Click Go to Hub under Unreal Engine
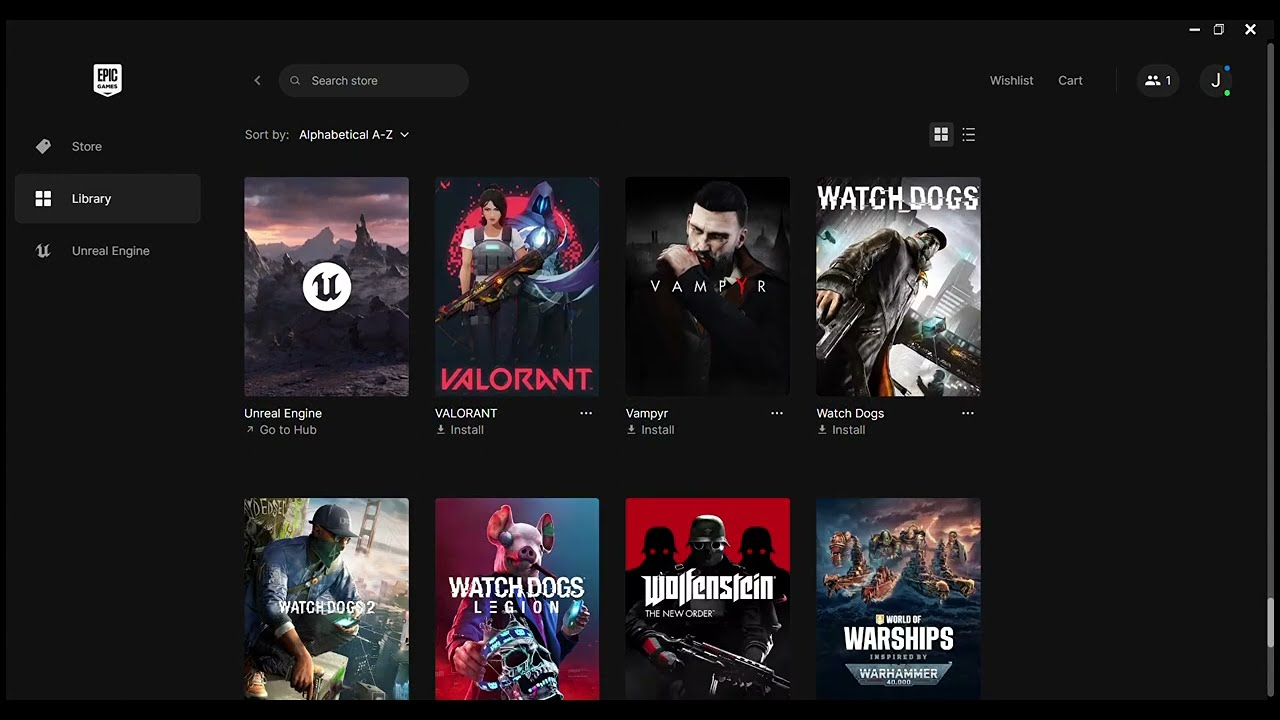 (x=288, y=430)
